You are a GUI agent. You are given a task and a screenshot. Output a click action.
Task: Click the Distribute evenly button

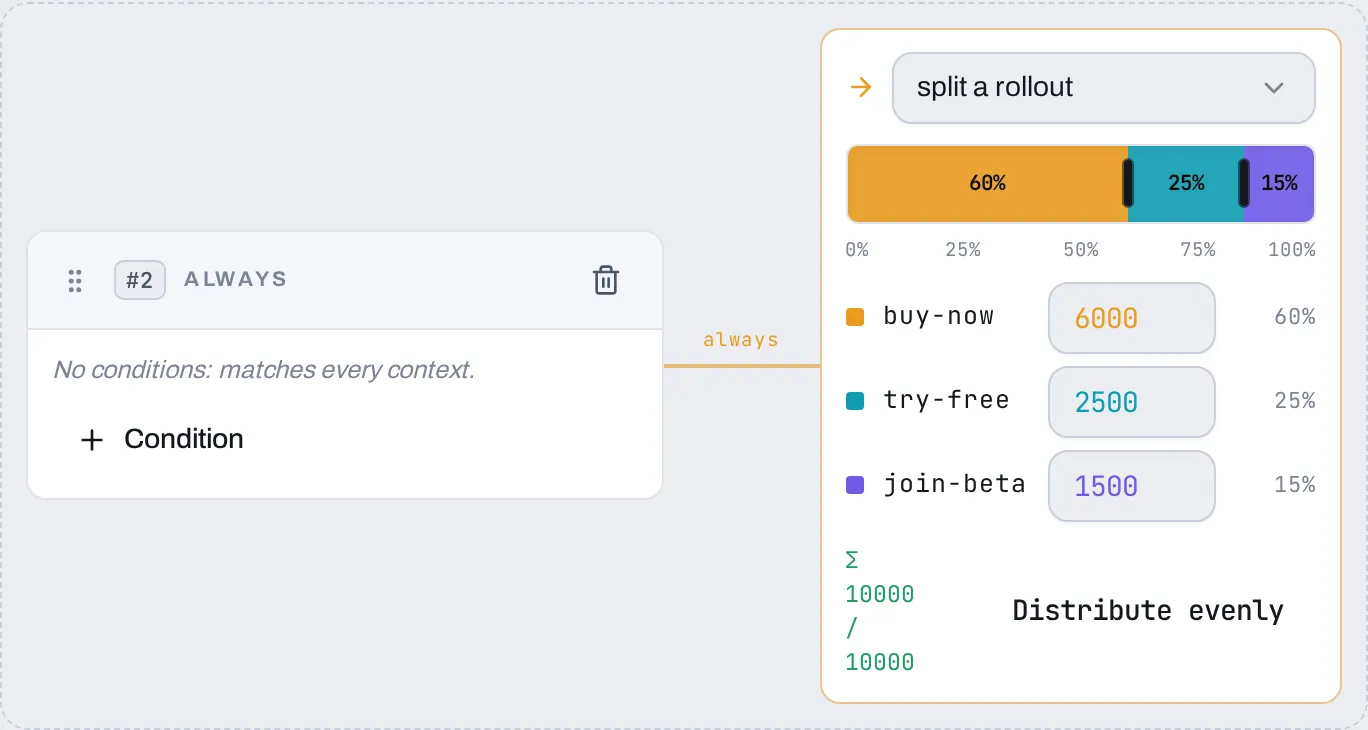pos(1148,610)
